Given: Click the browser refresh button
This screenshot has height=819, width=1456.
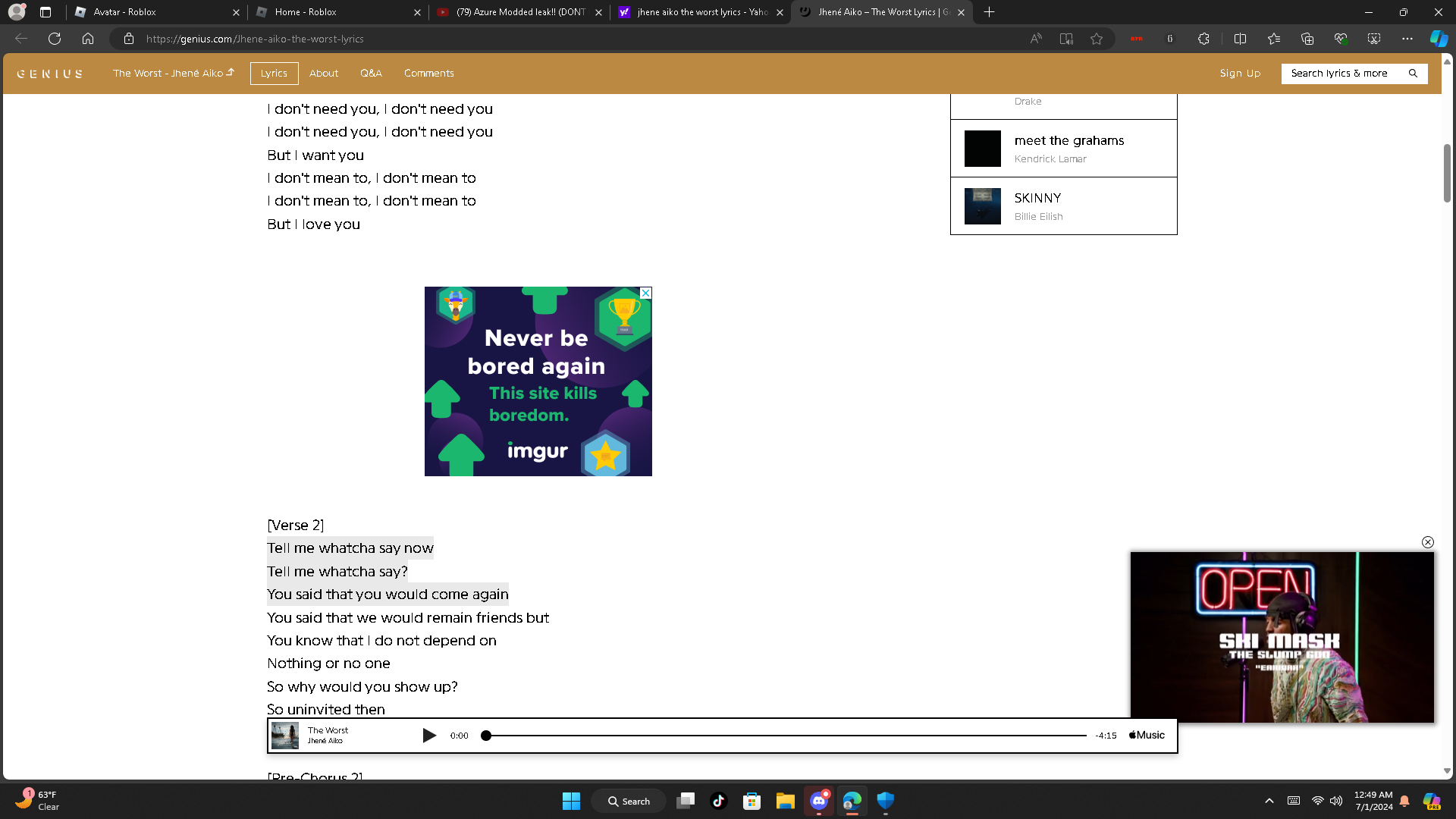Looking at the screenshot, I should pos(55,39).
